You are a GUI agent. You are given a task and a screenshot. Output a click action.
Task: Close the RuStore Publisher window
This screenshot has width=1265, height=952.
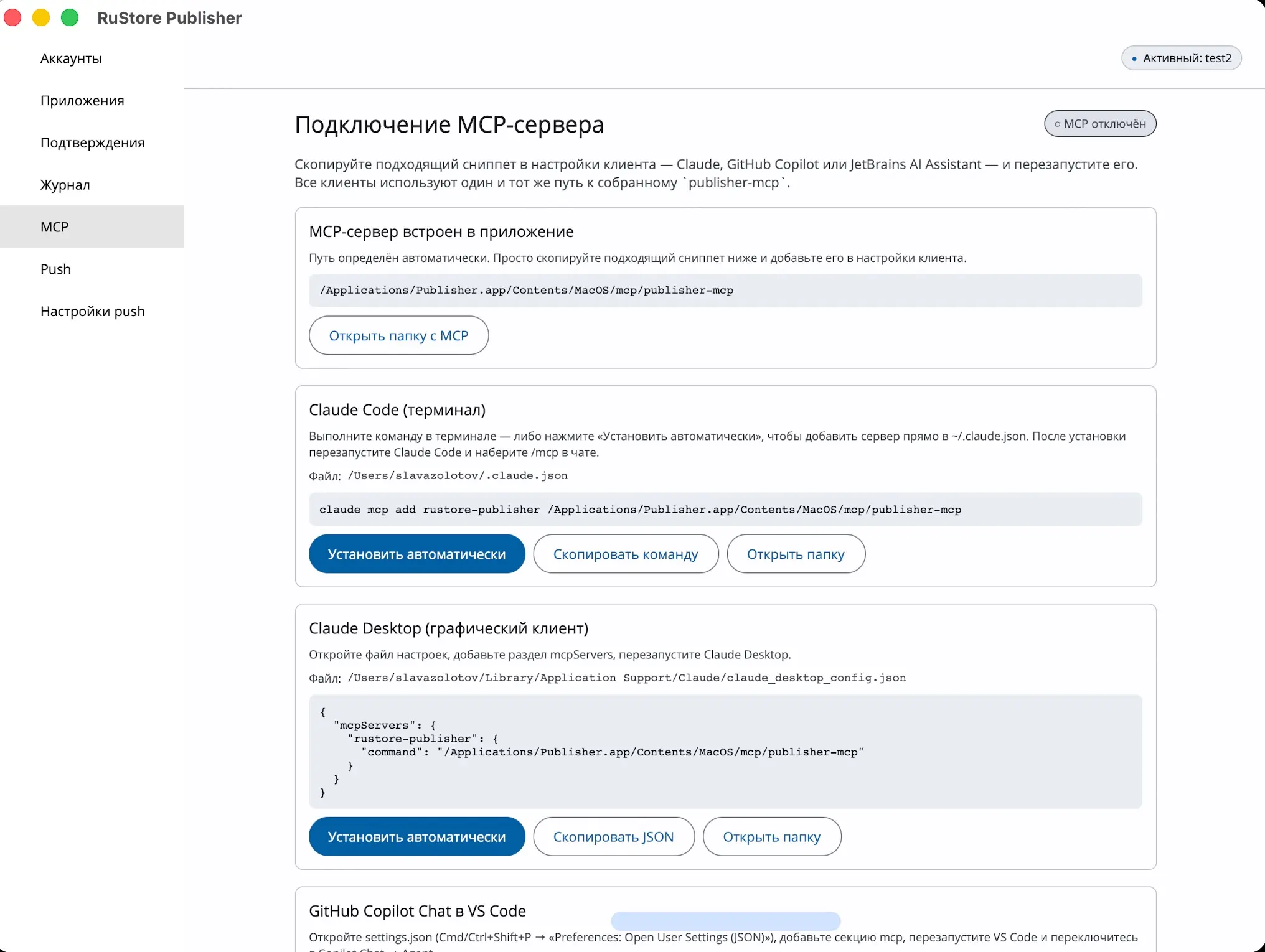(x=12, y=17)
